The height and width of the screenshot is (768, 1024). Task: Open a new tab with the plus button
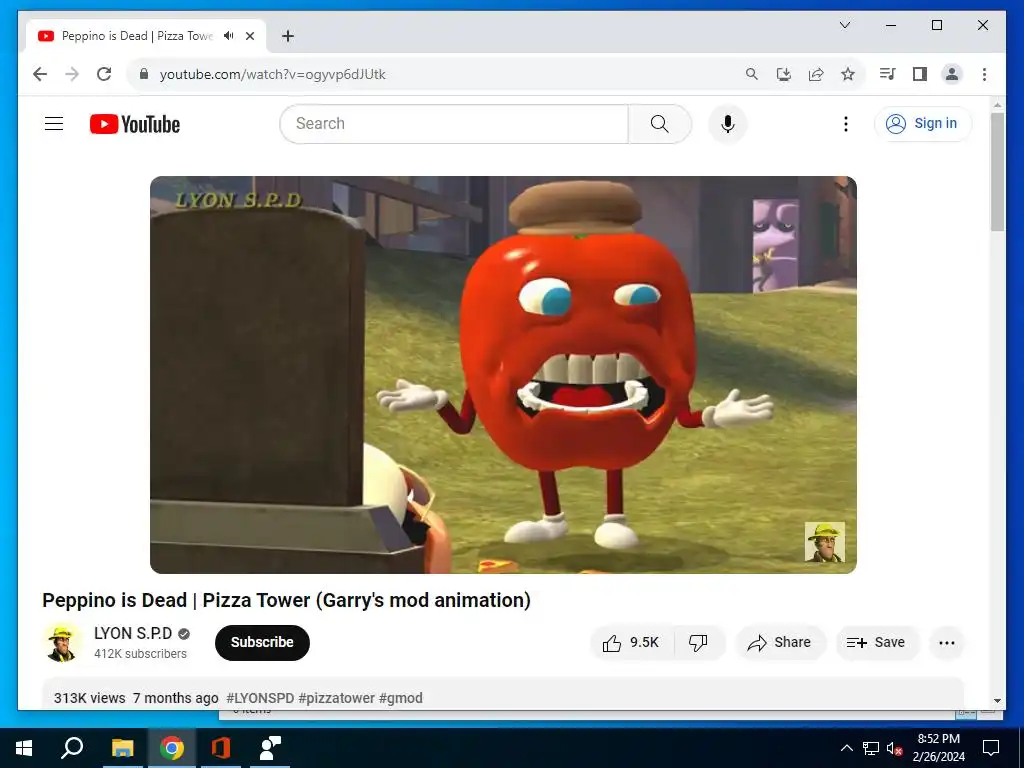tap(288, 36)
